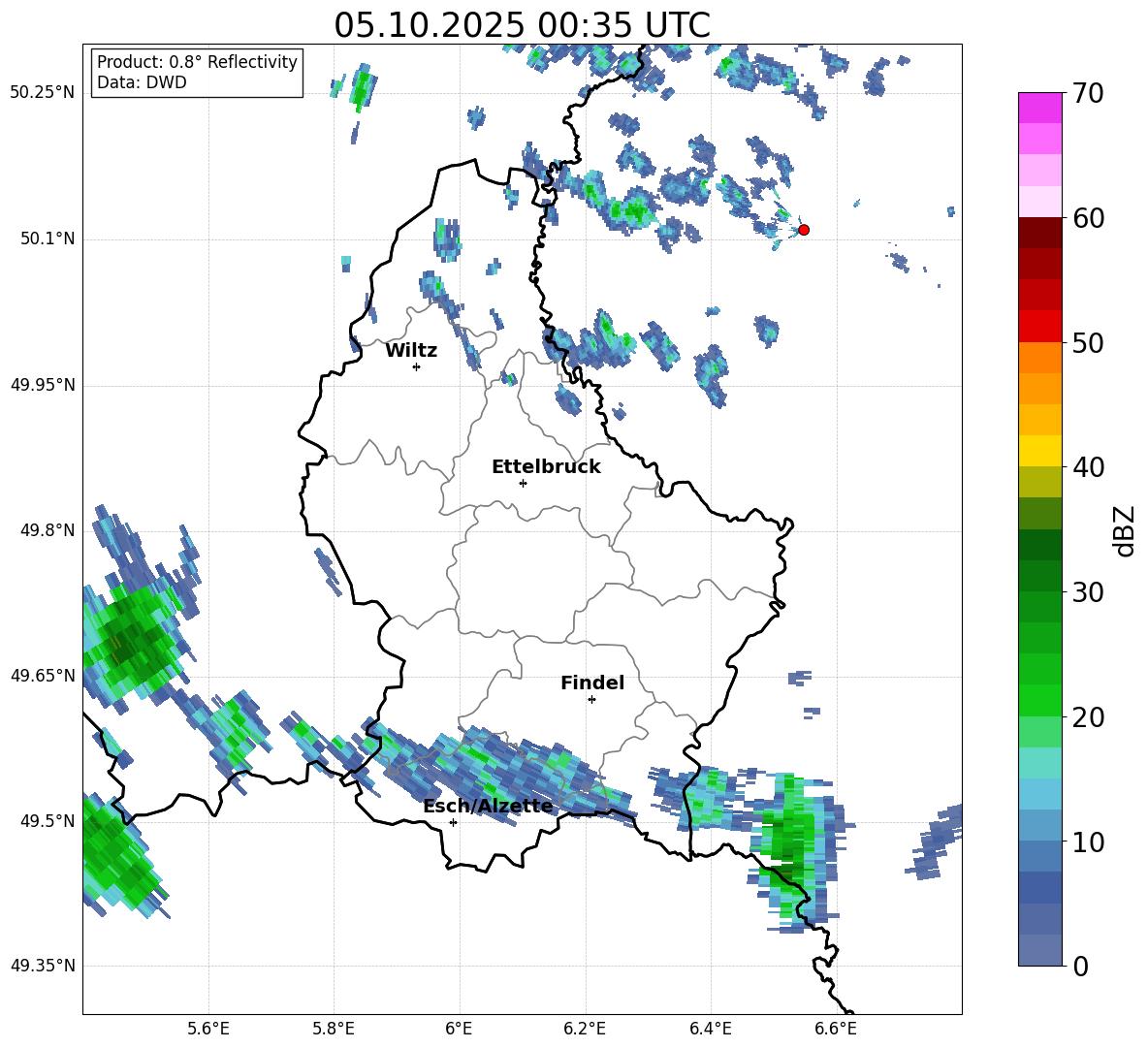Click the 6.6°E longitude label
The height and width of the screenshot is (1048, 1148).
[836, 1029]
